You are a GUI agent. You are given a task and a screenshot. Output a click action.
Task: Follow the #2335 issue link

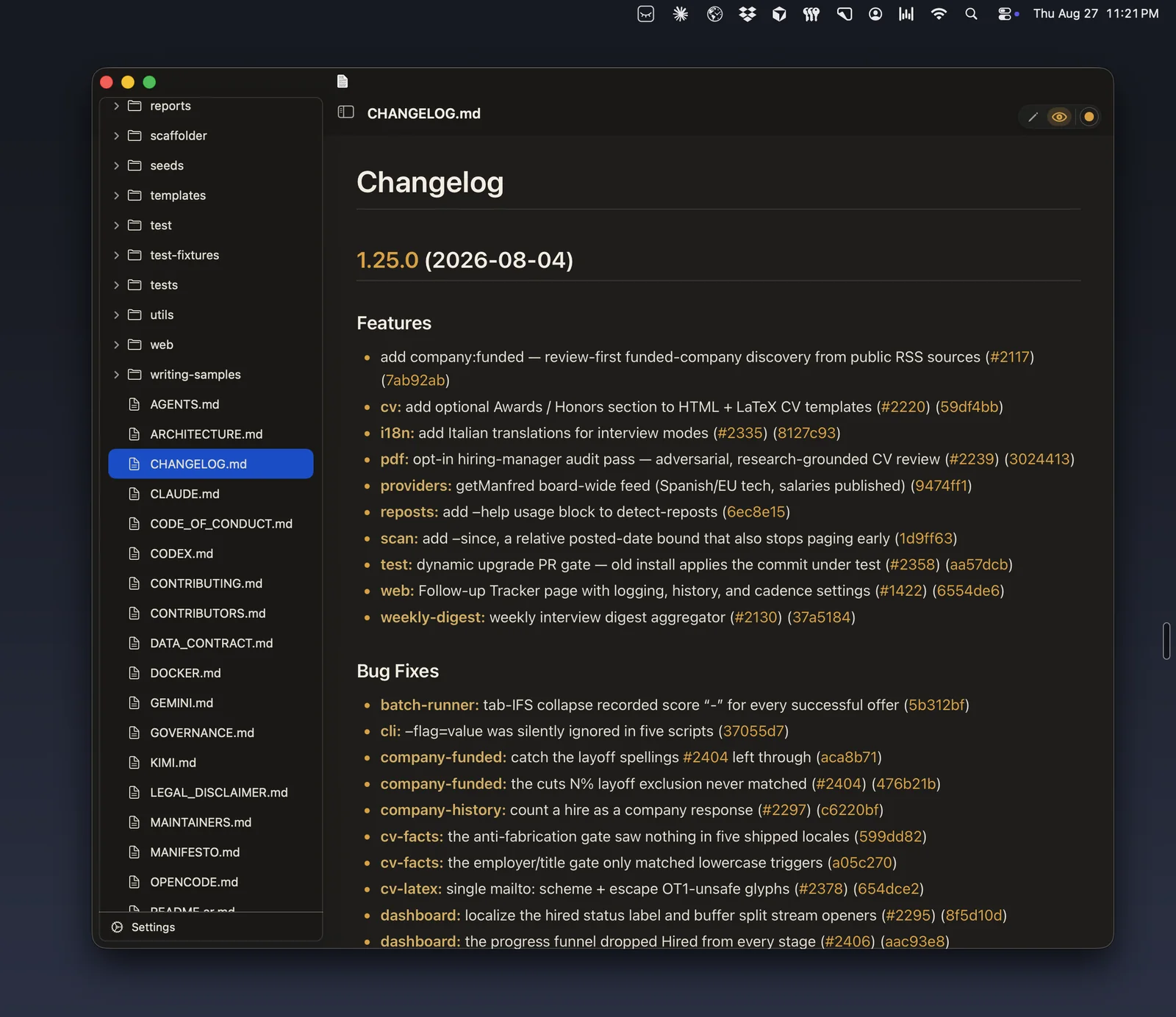coord(740,434)
